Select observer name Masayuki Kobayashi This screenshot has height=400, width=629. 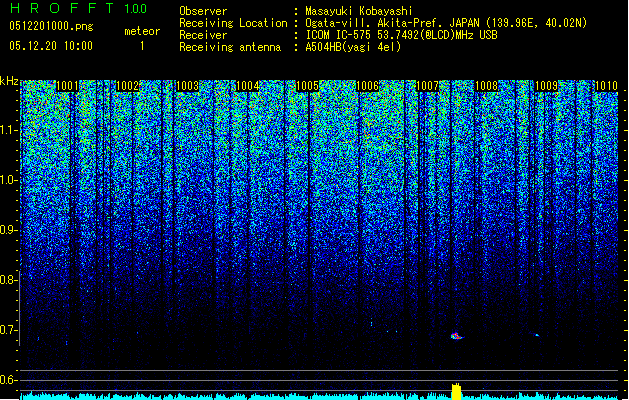(359, 11)
